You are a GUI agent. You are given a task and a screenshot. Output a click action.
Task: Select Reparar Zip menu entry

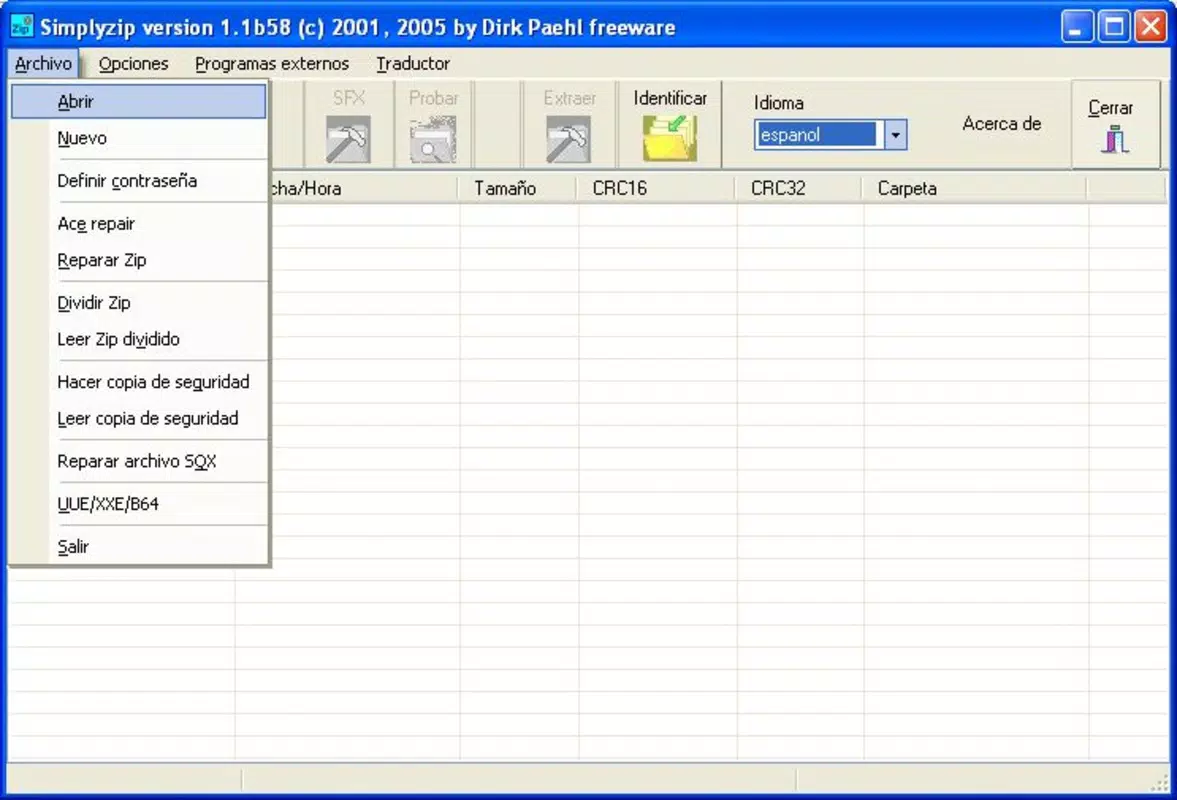coord(139,260)
